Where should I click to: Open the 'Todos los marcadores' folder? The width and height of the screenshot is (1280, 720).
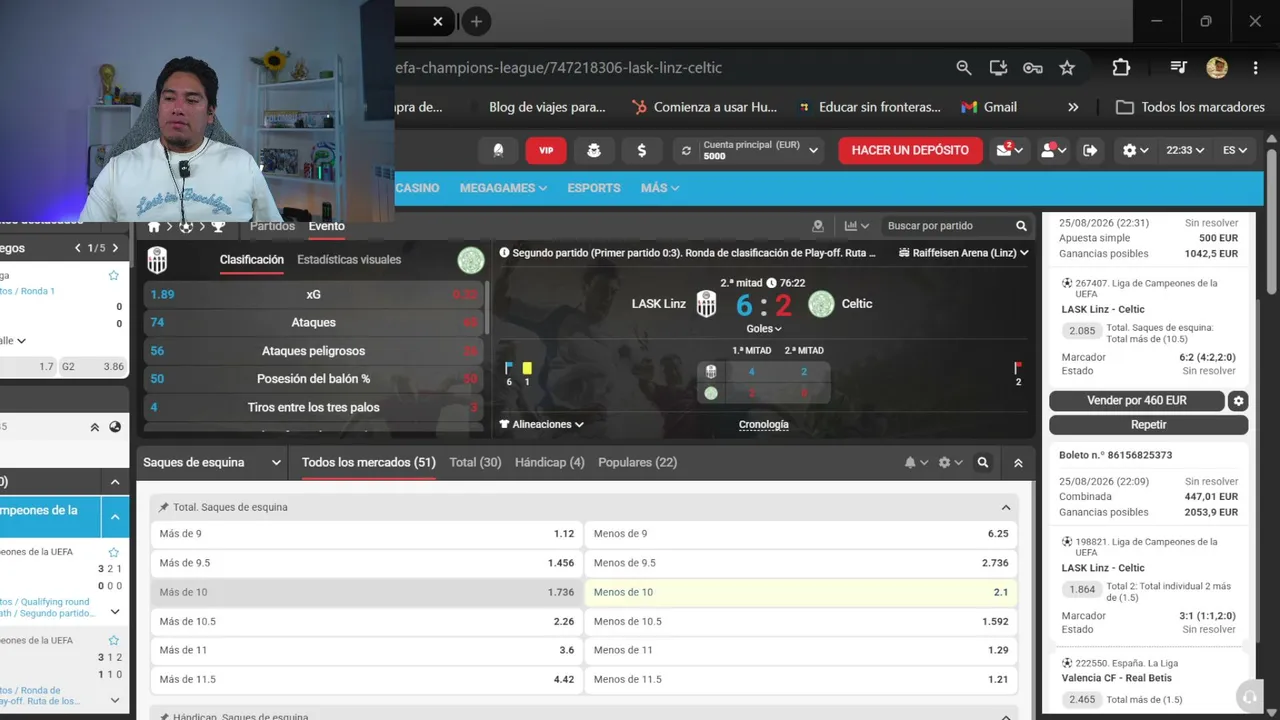(x=1191, y=107)
